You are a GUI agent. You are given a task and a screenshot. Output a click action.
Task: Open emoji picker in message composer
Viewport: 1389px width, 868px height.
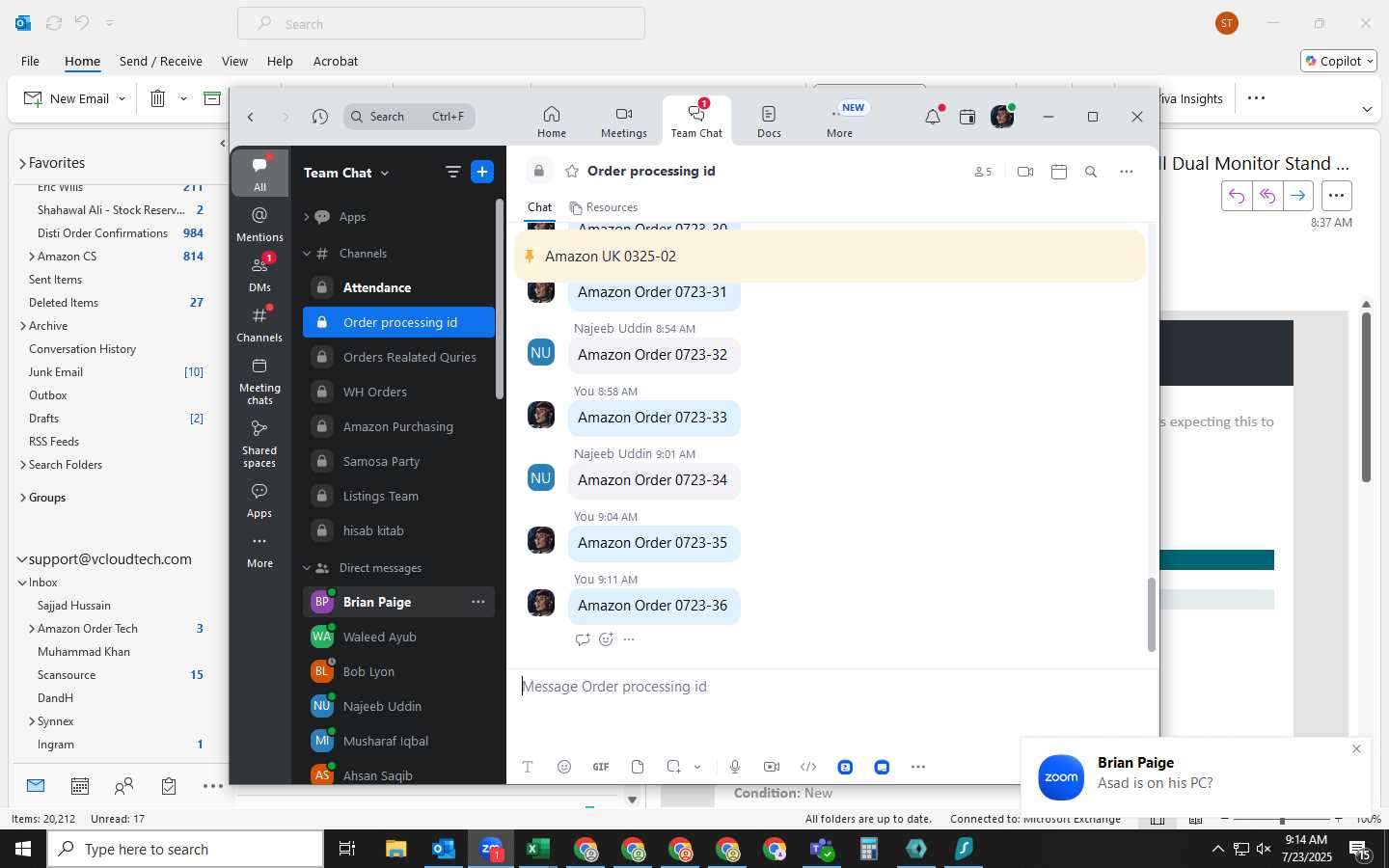point(564,767)
